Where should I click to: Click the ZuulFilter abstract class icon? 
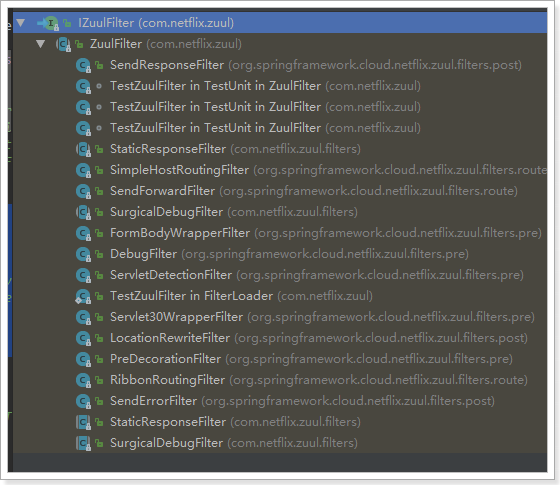(x=64, y=45)
